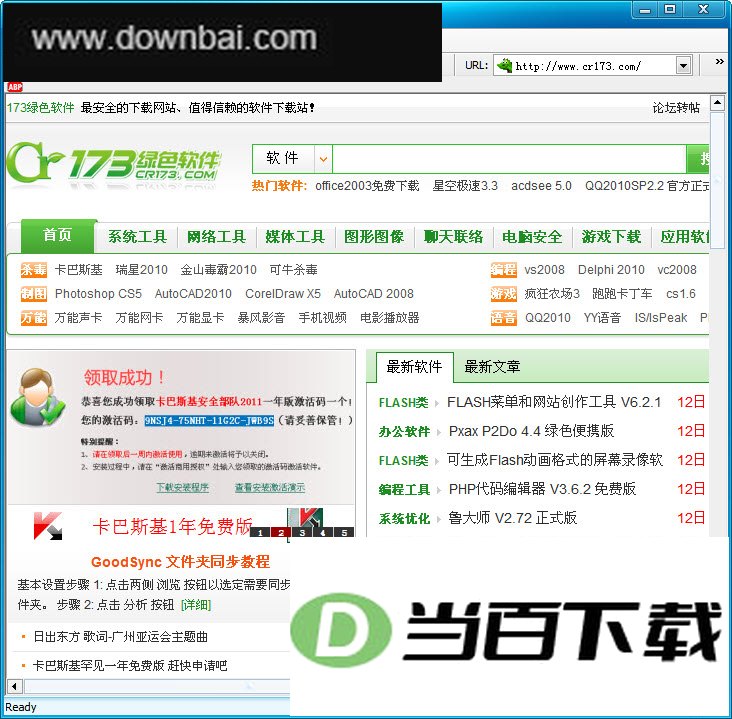732x719 pixels.
Task: Open PHP代码编辑器 V3.6.2 免费版 entry
Action: (542, 489)
